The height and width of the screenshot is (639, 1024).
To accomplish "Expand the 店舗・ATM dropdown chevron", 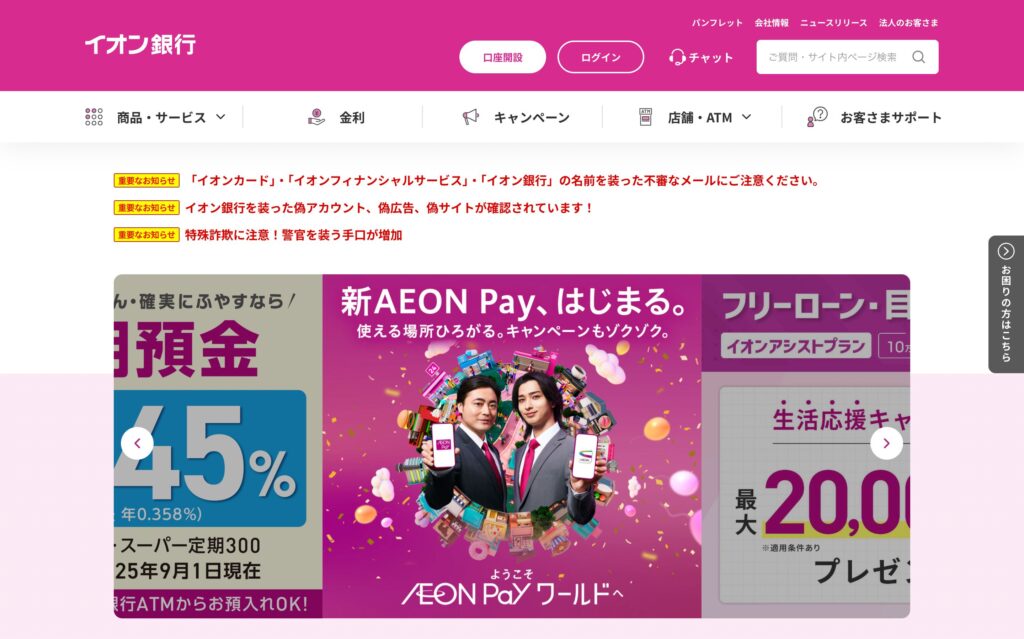I will [x=746, y=117].
